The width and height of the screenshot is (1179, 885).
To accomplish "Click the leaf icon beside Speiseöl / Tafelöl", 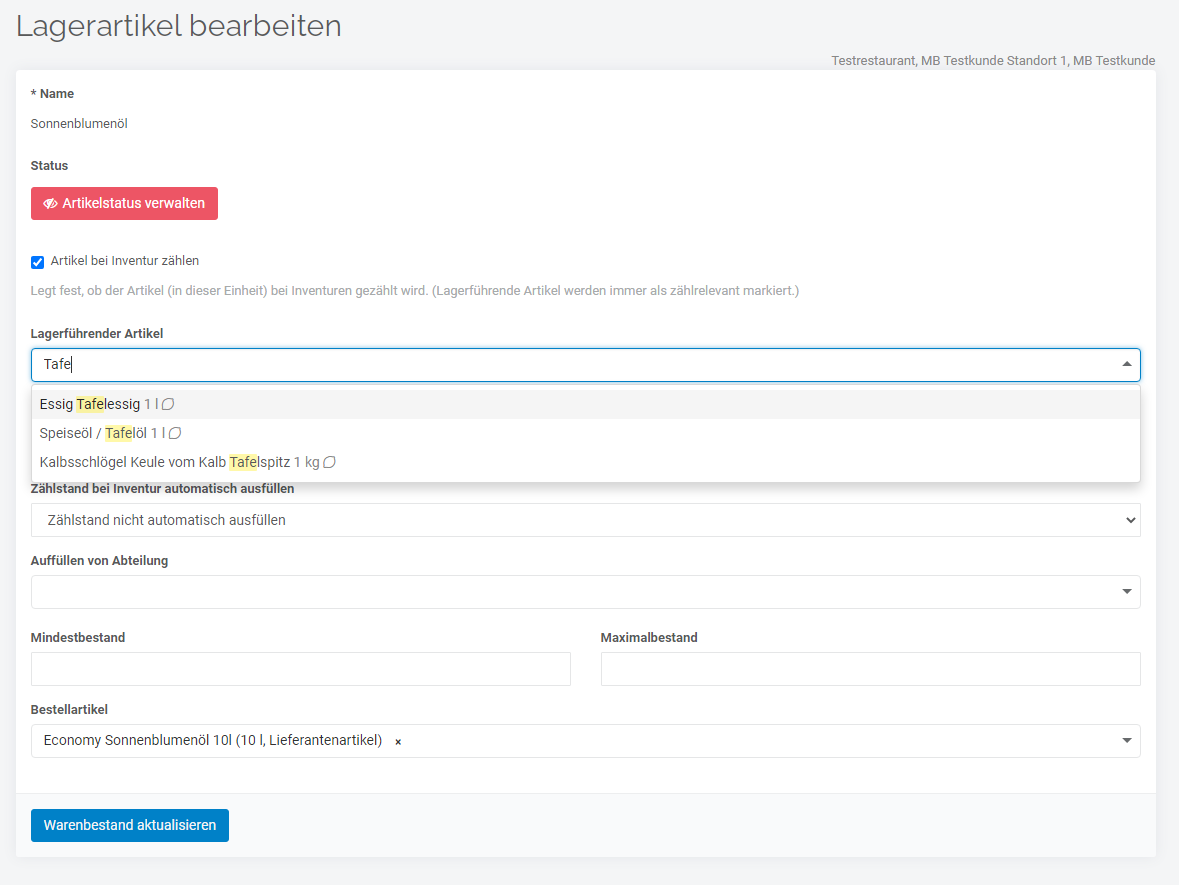I will pos(175,433).
